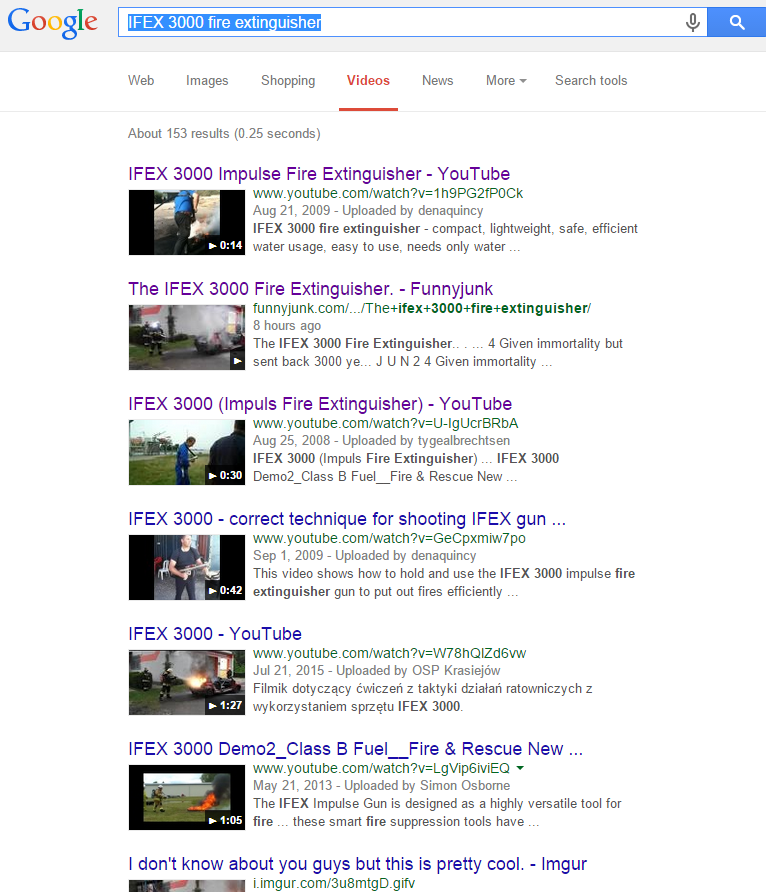The height and width of the screenshot is (892, 766).
Task: Play the 0:42 video thumbnail
Action: pos(186,567)
